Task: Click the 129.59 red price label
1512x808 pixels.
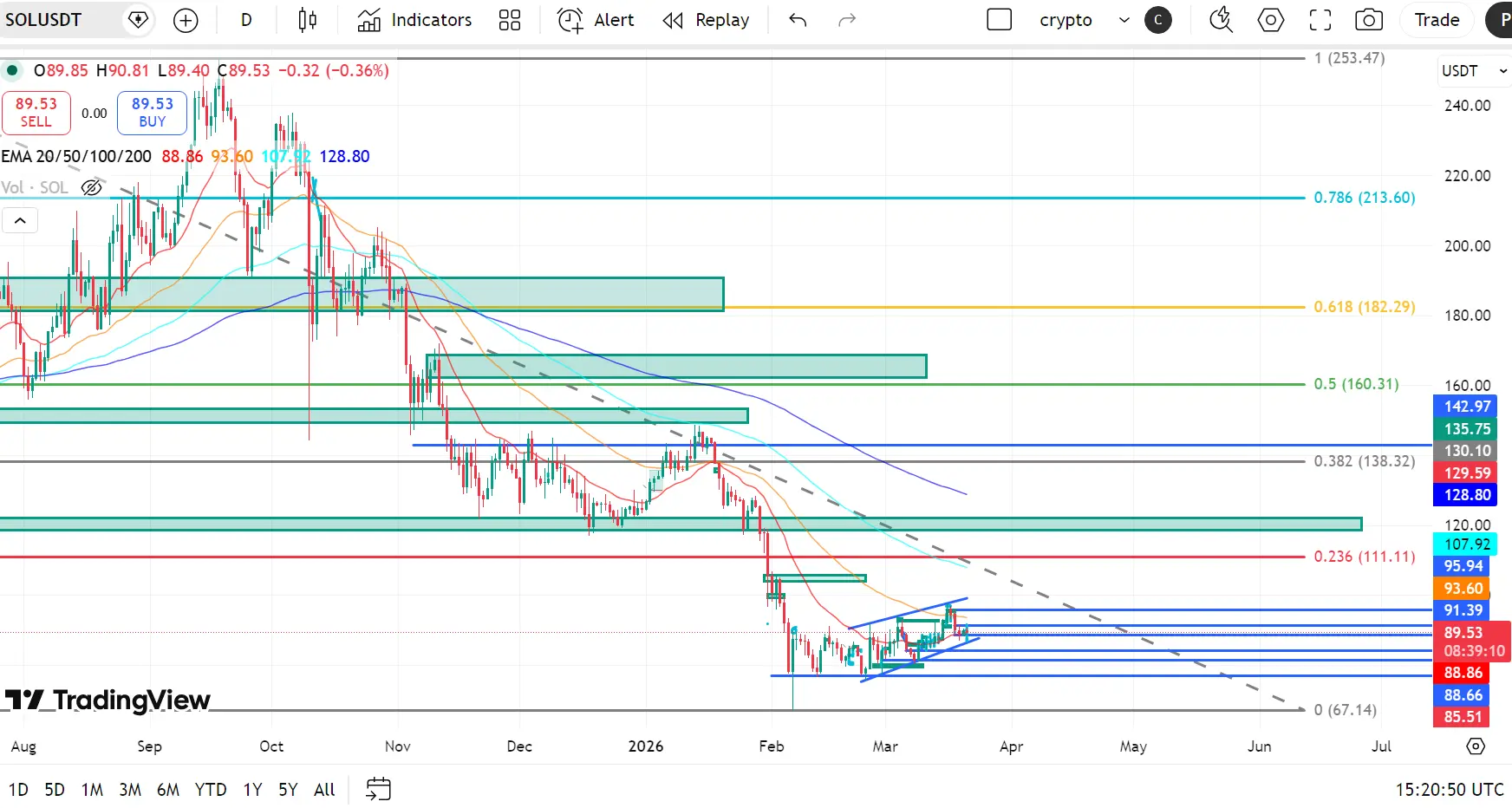Action: pyautogui.click(x=1467, y=473)
